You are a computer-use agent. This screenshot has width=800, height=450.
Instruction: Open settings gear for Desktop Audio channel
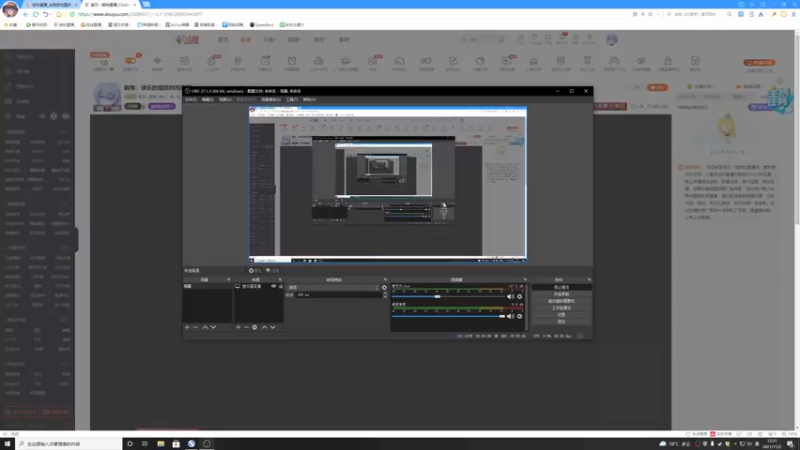[519, 316]
